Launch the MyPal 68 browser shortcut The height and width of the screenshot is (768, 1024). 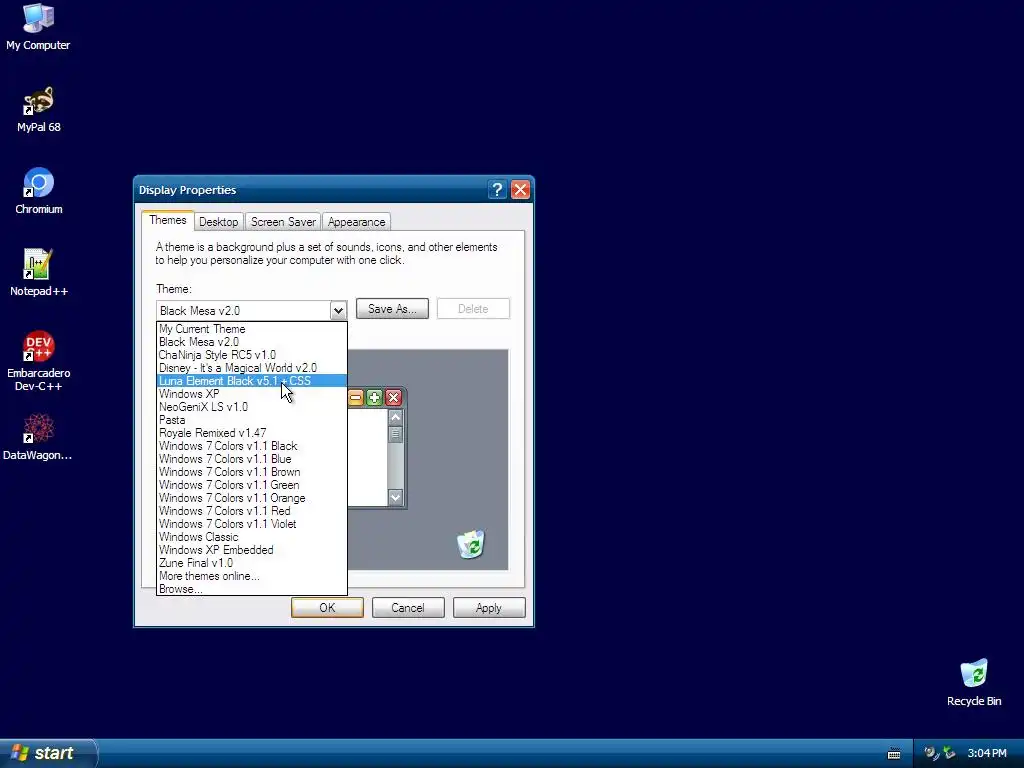coord(39,109)
